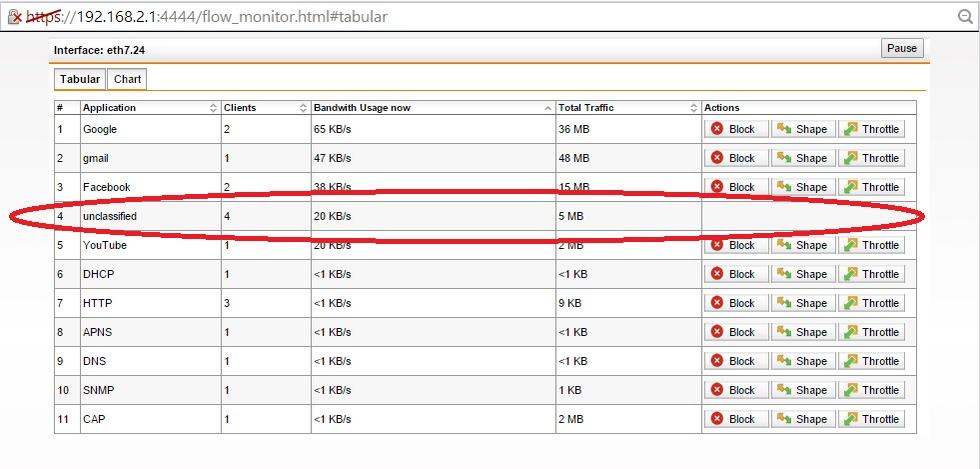Throttle the Google application
This screenshot has height=469, width=980.
coord(871,129)
